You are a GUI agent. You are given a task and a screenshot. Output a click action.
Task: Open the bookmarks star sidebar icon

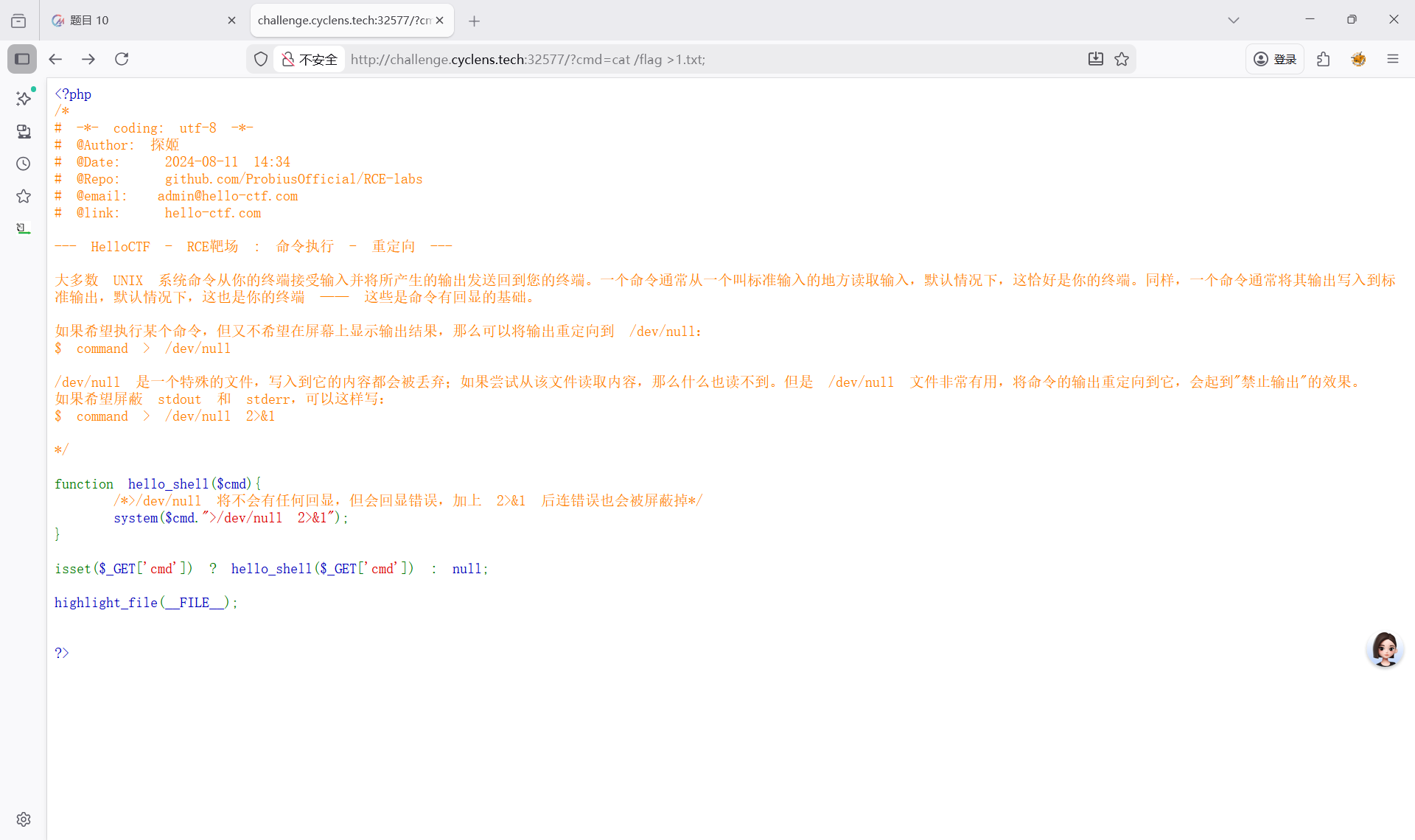pos(24,196)
